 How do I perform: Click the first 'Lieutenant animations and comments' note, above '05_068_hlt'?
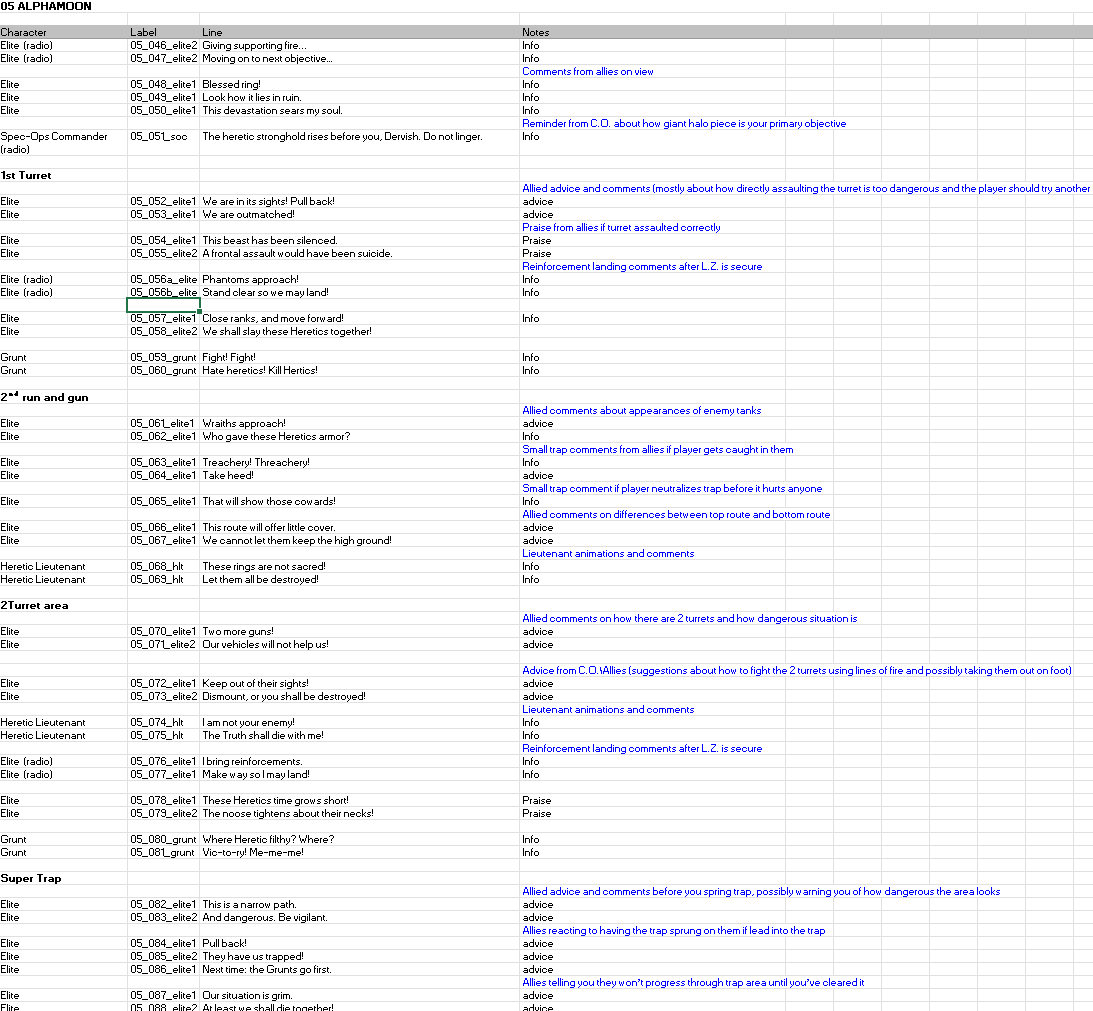[x=608, y=554]
